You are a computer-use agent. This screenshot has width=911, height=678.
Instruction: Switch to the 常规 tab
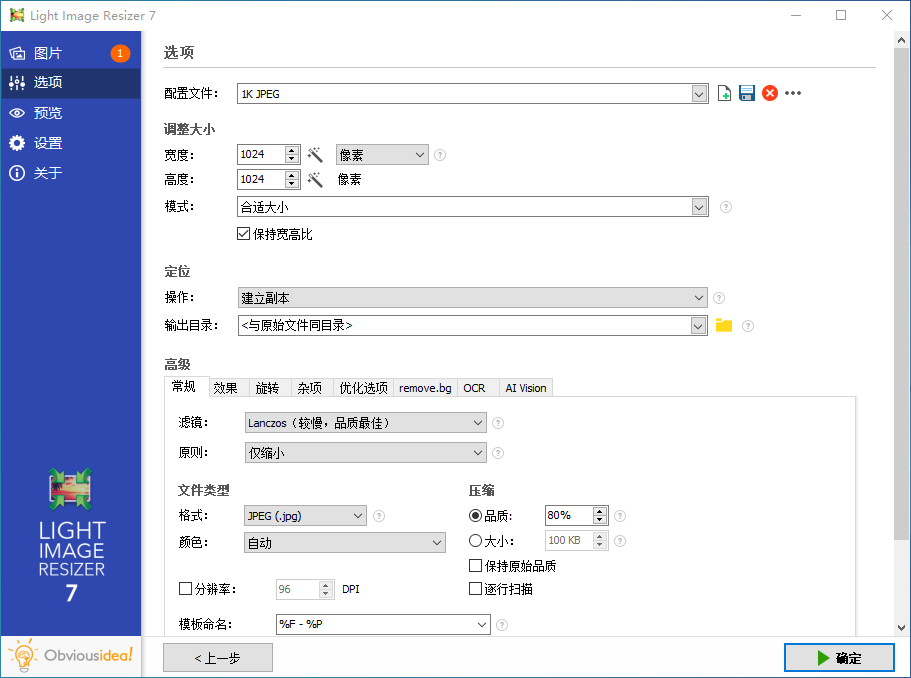click(184, 387)
